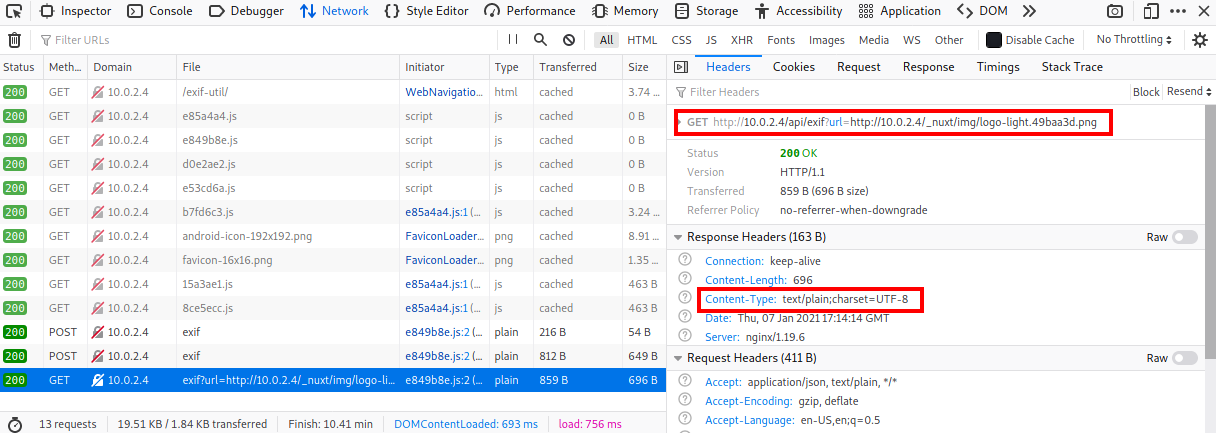1216x433 pixels.
Task: Enable the Disable Cache checkbox
Action: point(994,40)
